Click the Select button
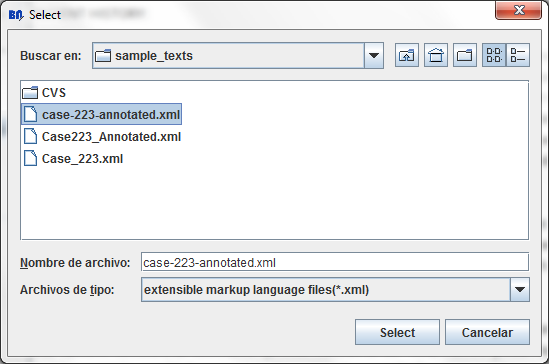Screen dimensions: 549x364 pyautogui.click(x=397, y=332)
